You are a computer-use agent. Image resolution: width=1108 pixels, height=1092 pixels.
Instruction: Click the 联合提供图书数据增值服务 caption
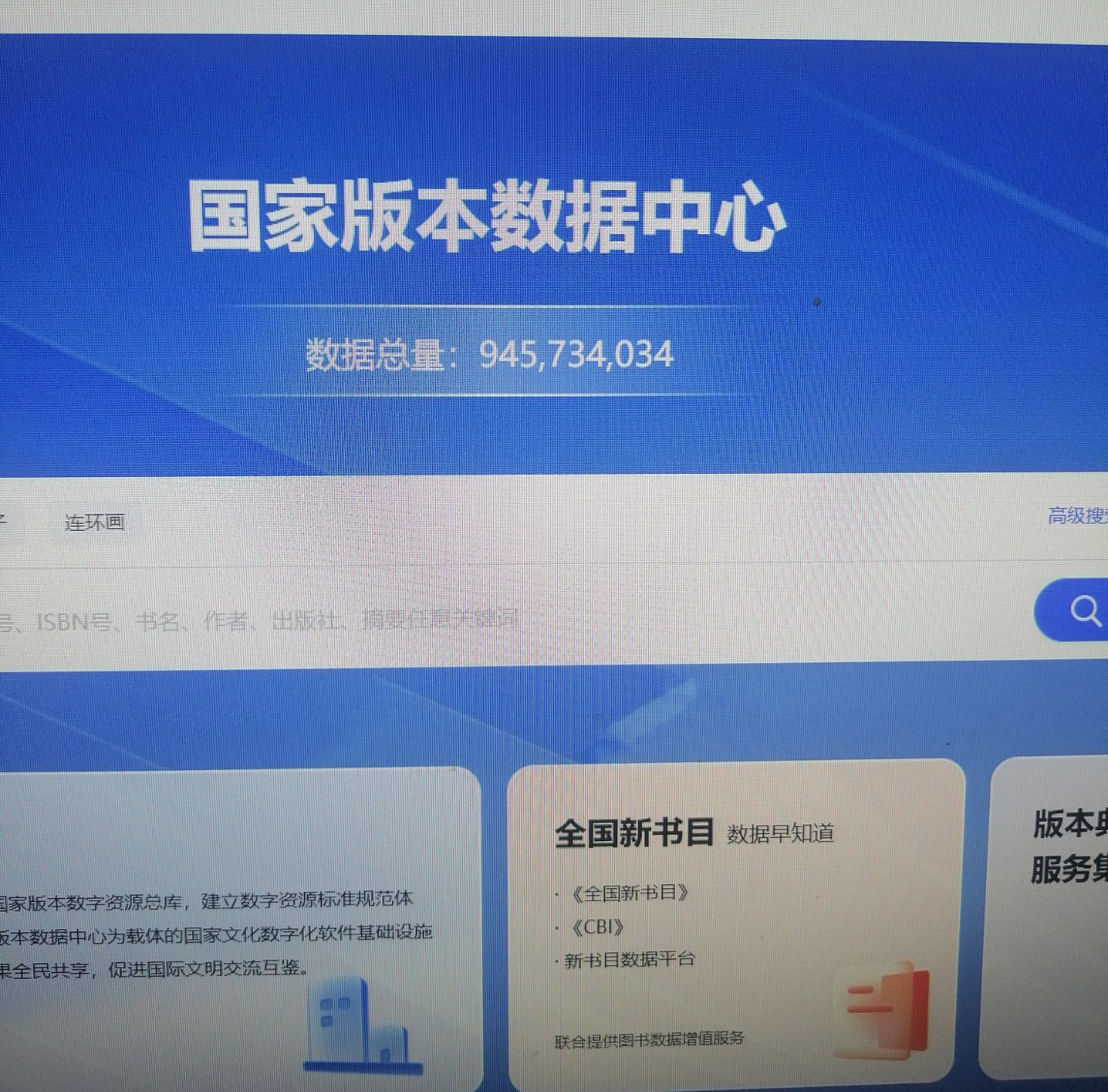coord(649,1039)
